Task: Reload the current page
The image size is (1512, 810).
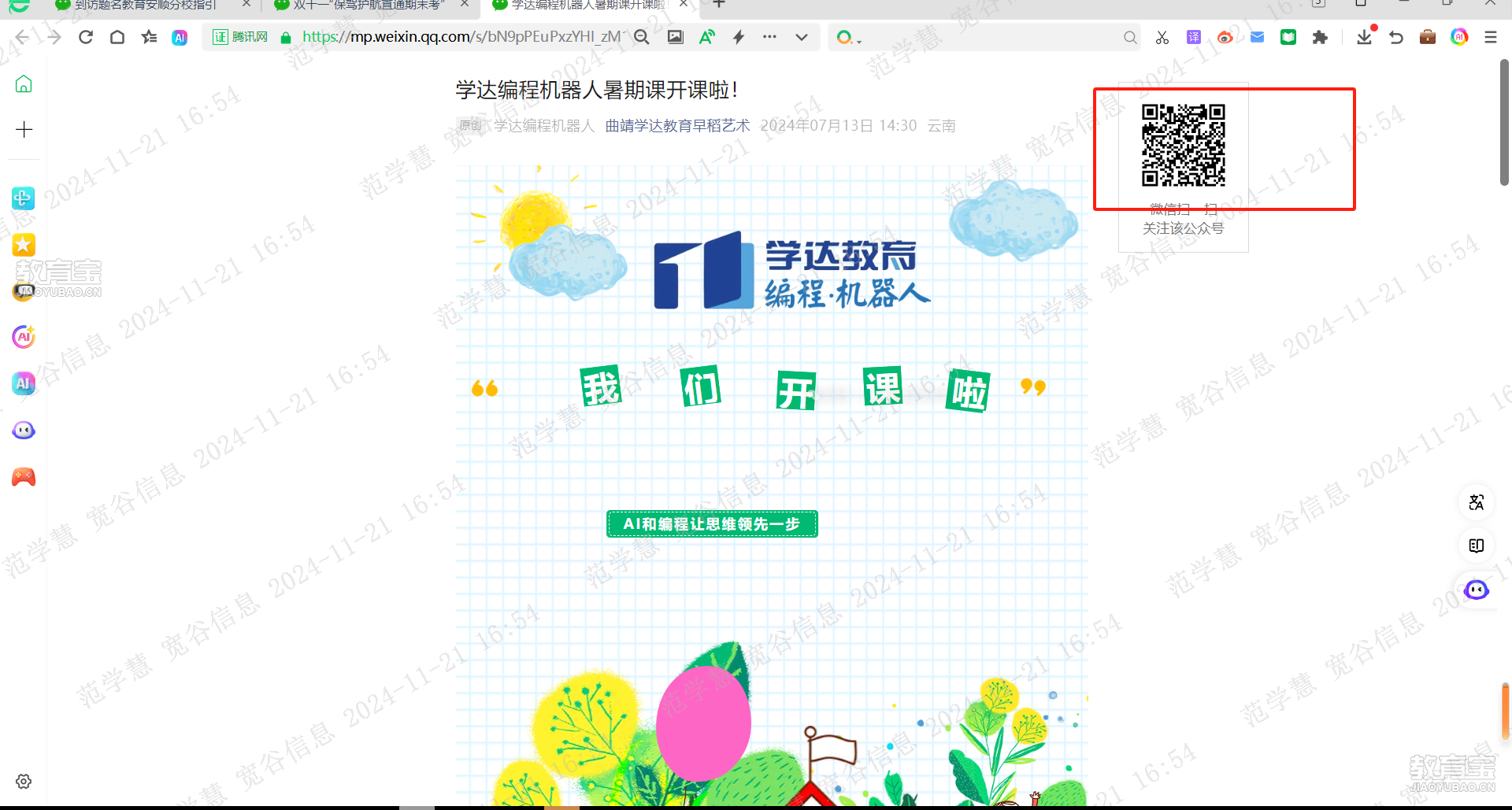Action: pos(86,37)
